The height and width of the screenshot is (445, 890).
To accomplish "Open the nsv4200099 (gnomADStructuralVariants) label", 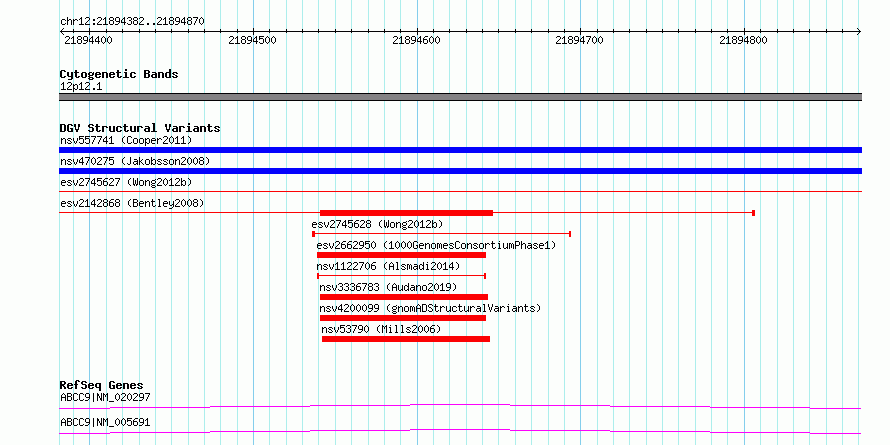I will click(430, 308).
